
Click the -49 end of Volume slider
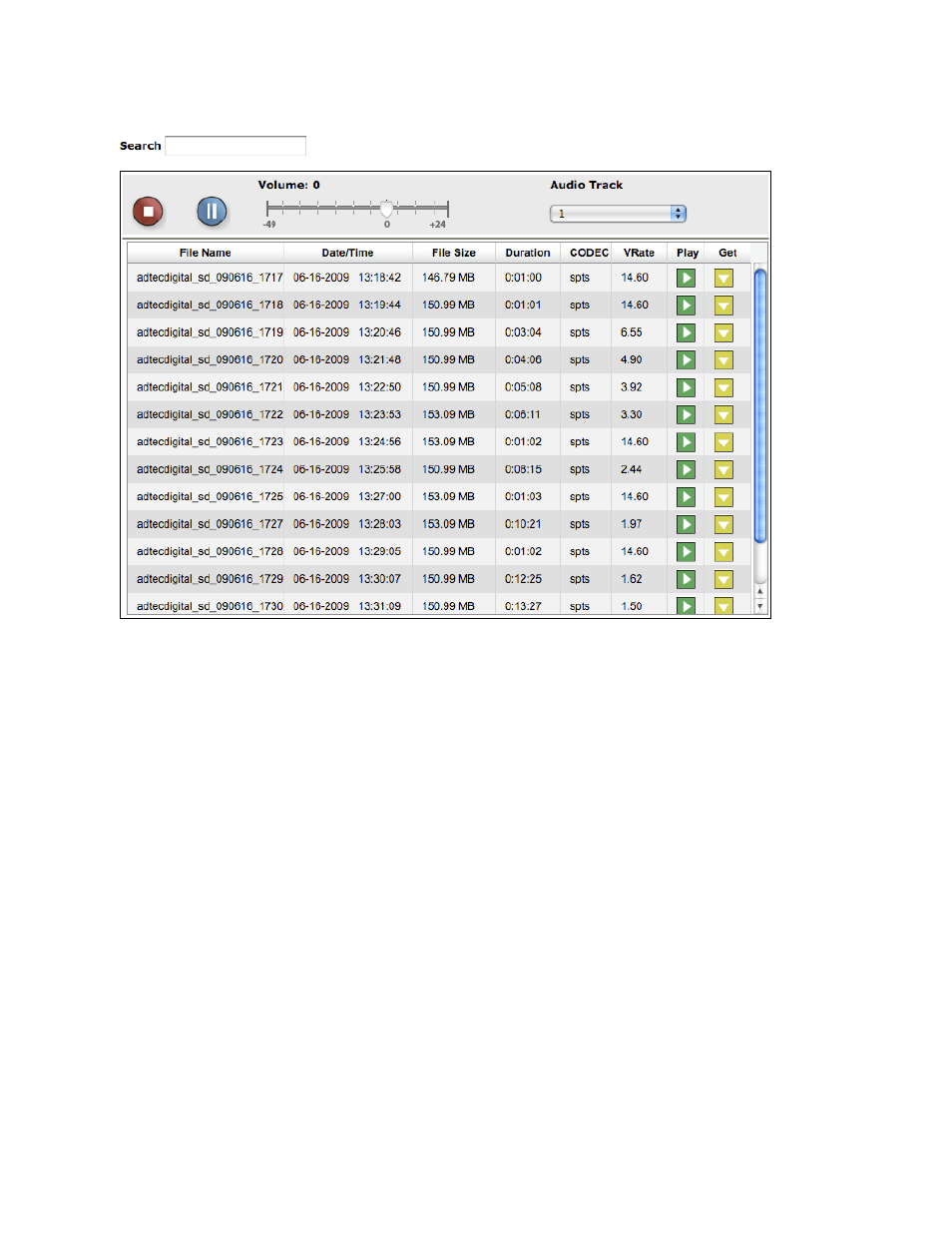(267, 209)
